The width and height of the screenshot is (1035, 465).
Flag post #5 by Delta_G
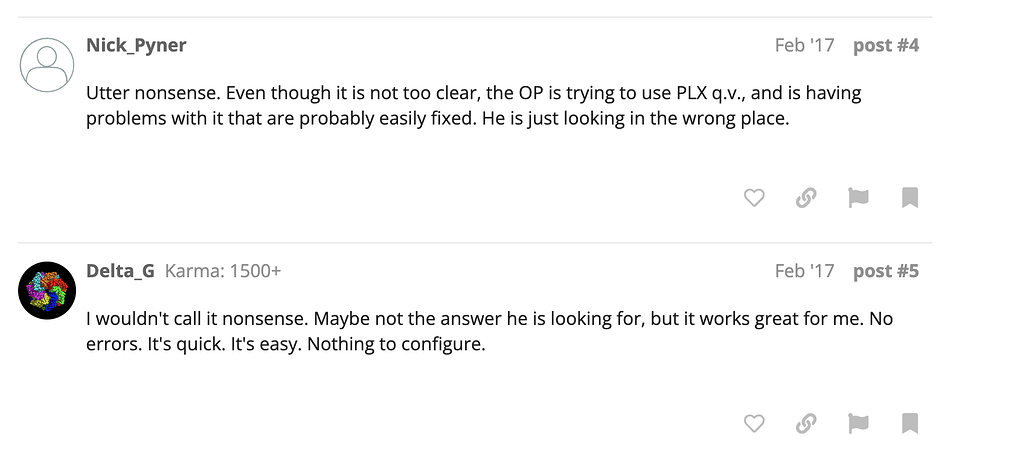pos(858,424)
